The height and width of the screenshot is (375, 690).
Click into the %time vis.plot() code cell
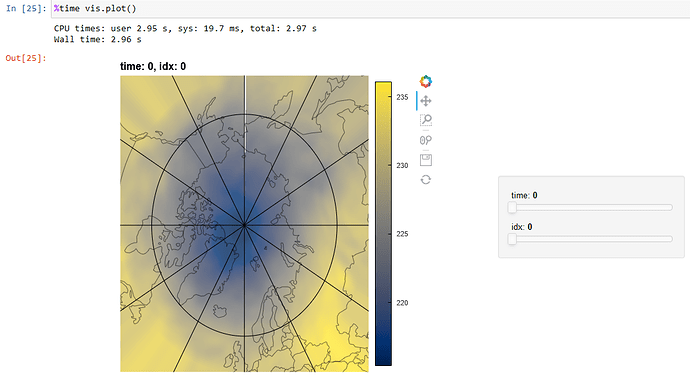pyautogui.click(x=371, y=9)
